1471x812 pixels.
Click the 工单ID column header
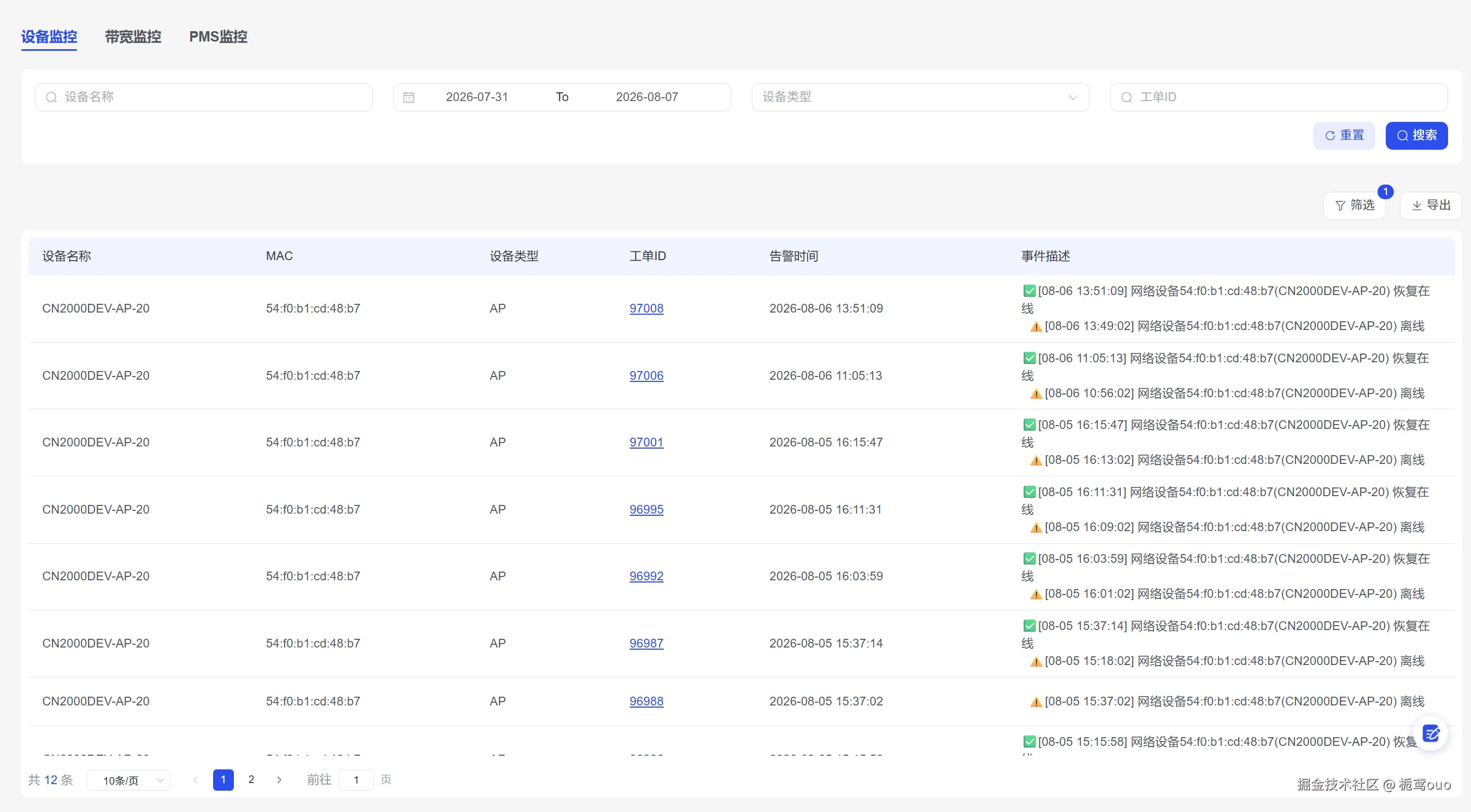pyautogui.click(x=648, y=256)
